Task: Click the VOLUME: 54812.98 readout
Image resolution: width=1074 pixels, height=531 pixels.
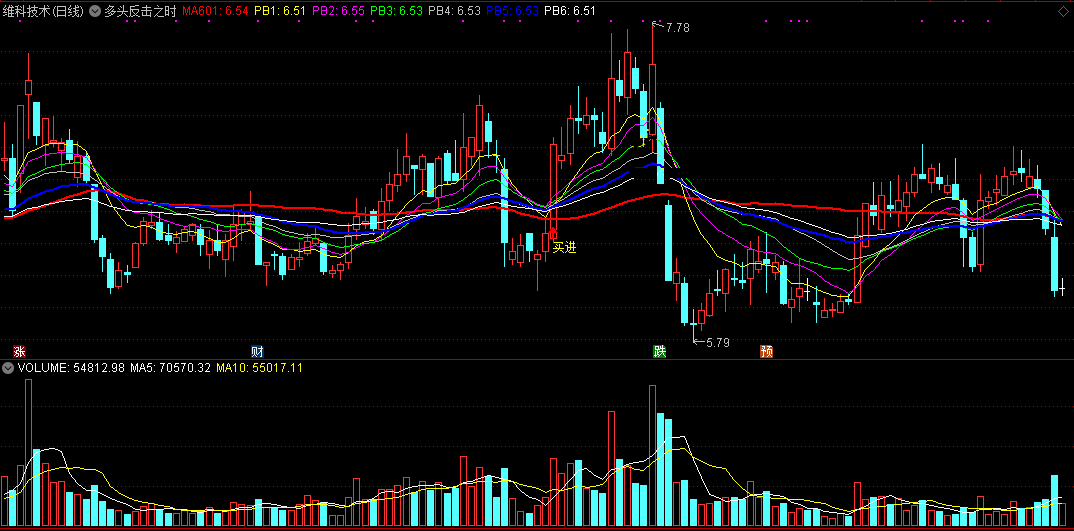Action: 71,368
